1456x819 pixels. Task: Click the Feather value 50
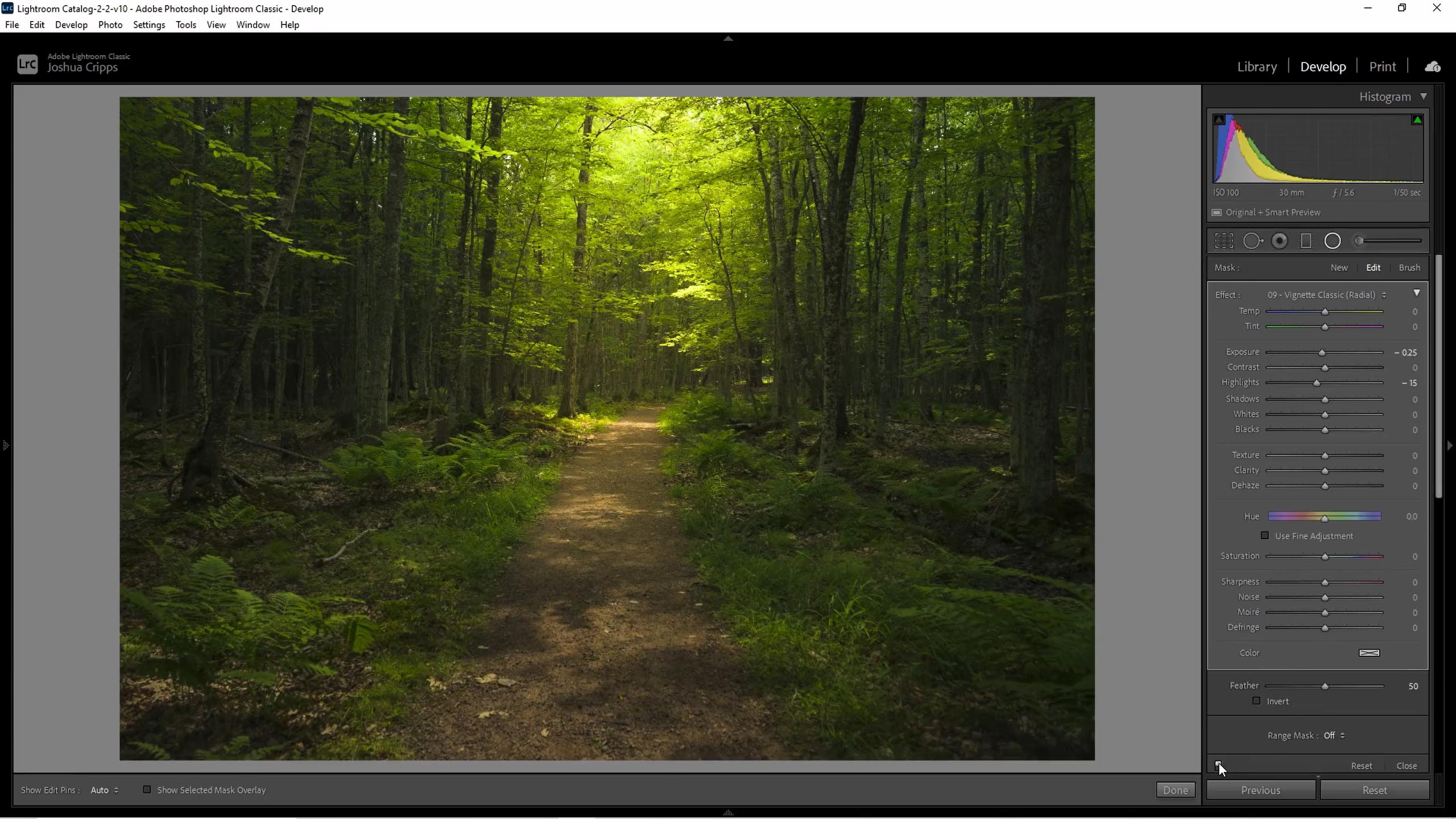[x=1413, y=686]
